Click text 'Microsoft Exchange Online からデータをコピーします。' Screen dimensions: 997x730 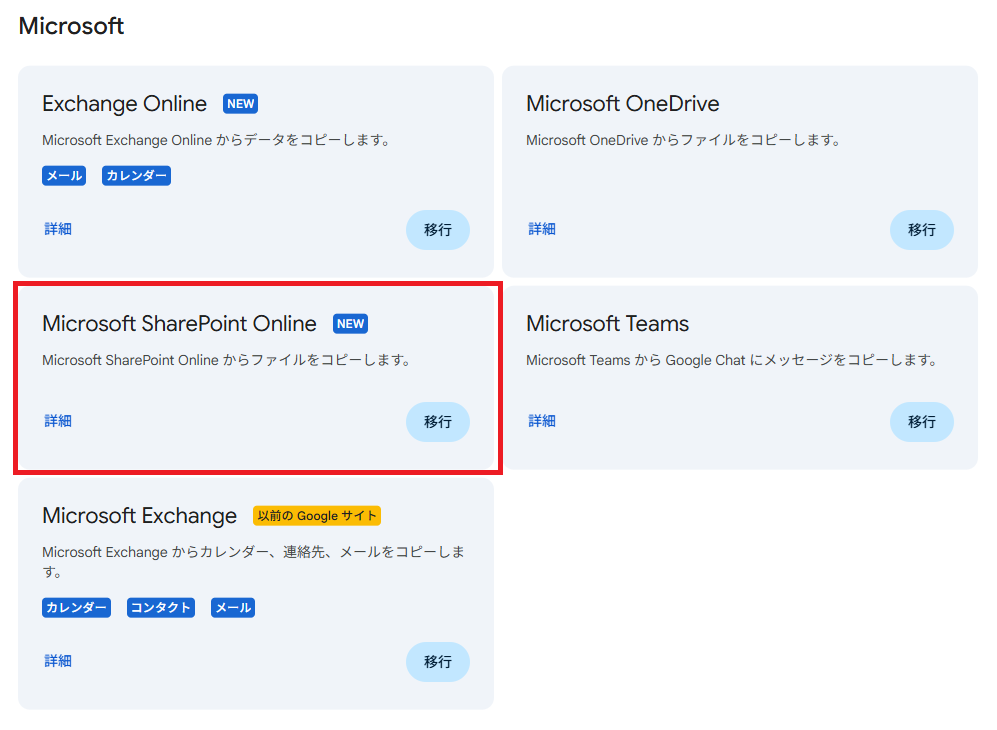tap(216, 140)
